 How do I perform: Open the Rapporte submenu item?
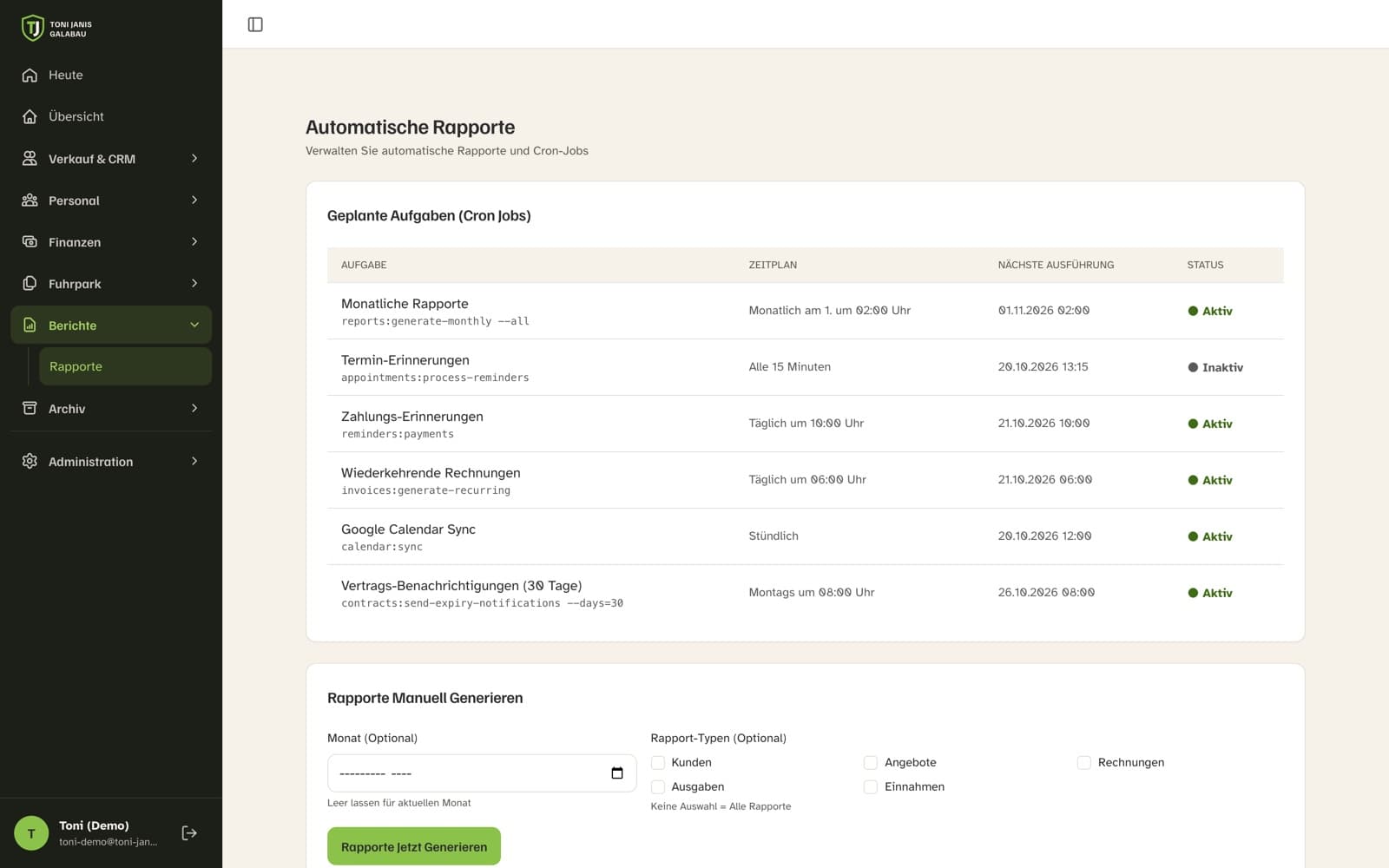[x=125, y=366]
